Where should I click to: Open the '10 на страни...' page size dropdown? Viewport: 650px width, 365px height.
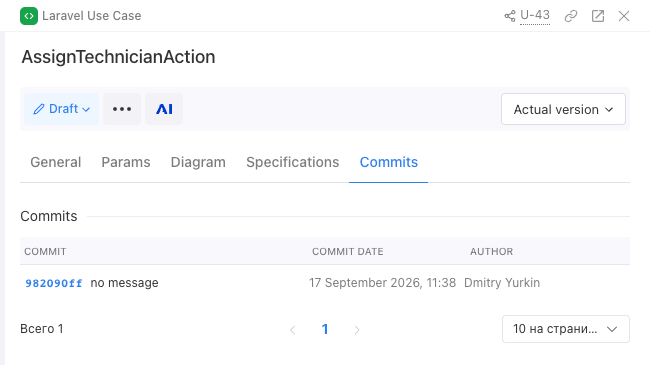tap(566, 329)
